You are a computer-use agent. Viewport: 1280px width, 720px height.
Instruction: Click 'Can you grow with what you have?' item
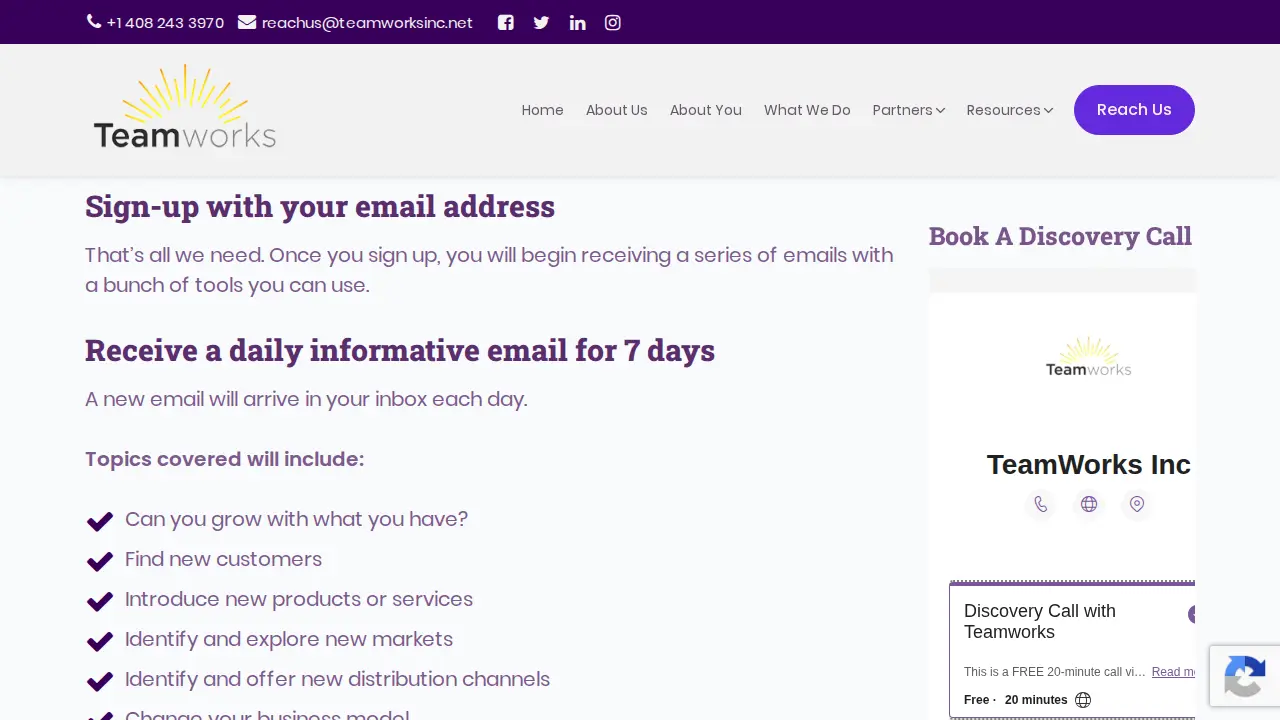click(x=296, y=519)
